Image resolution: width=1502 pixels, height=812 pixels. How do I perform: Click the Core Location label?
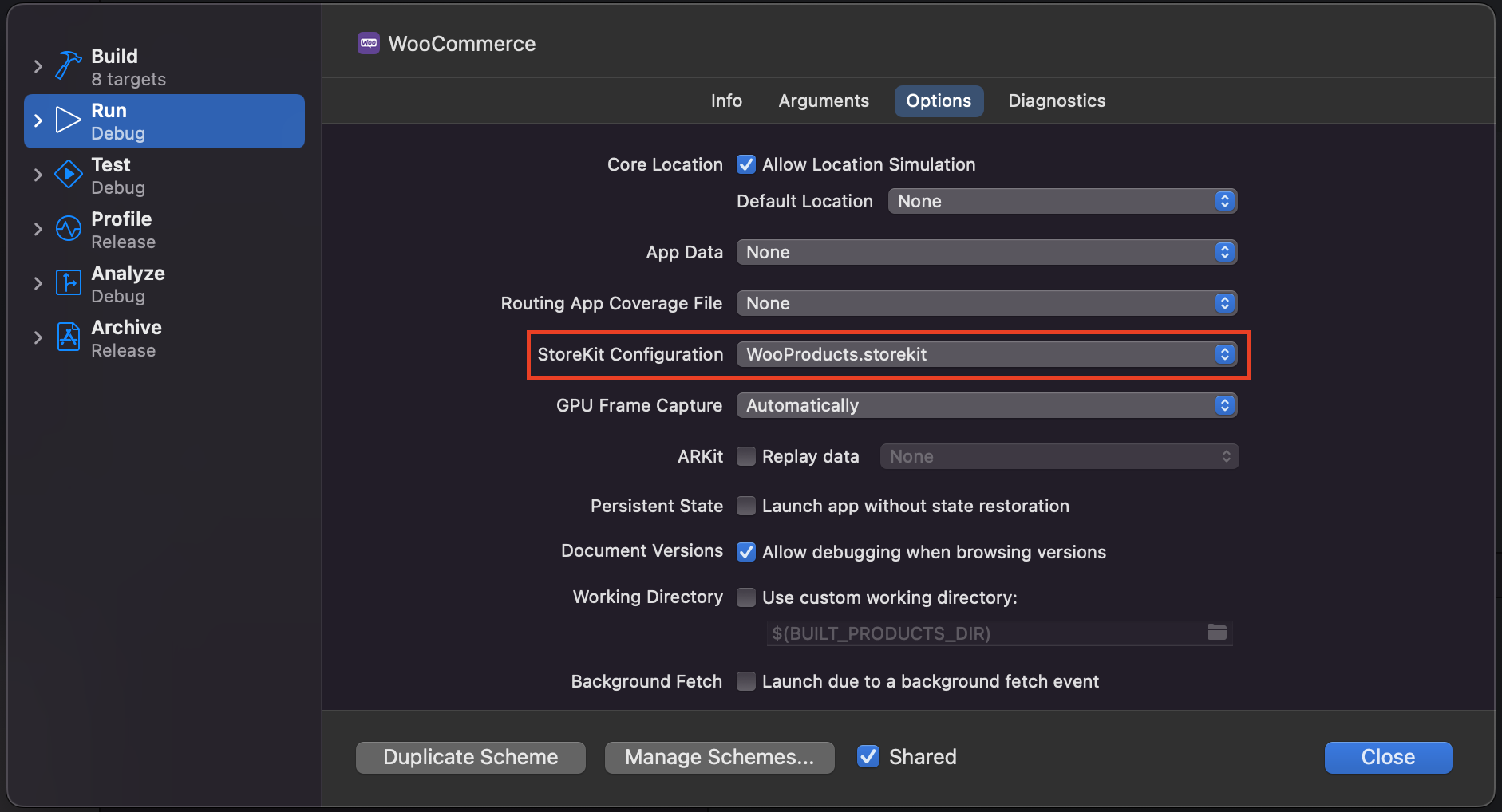665,164
